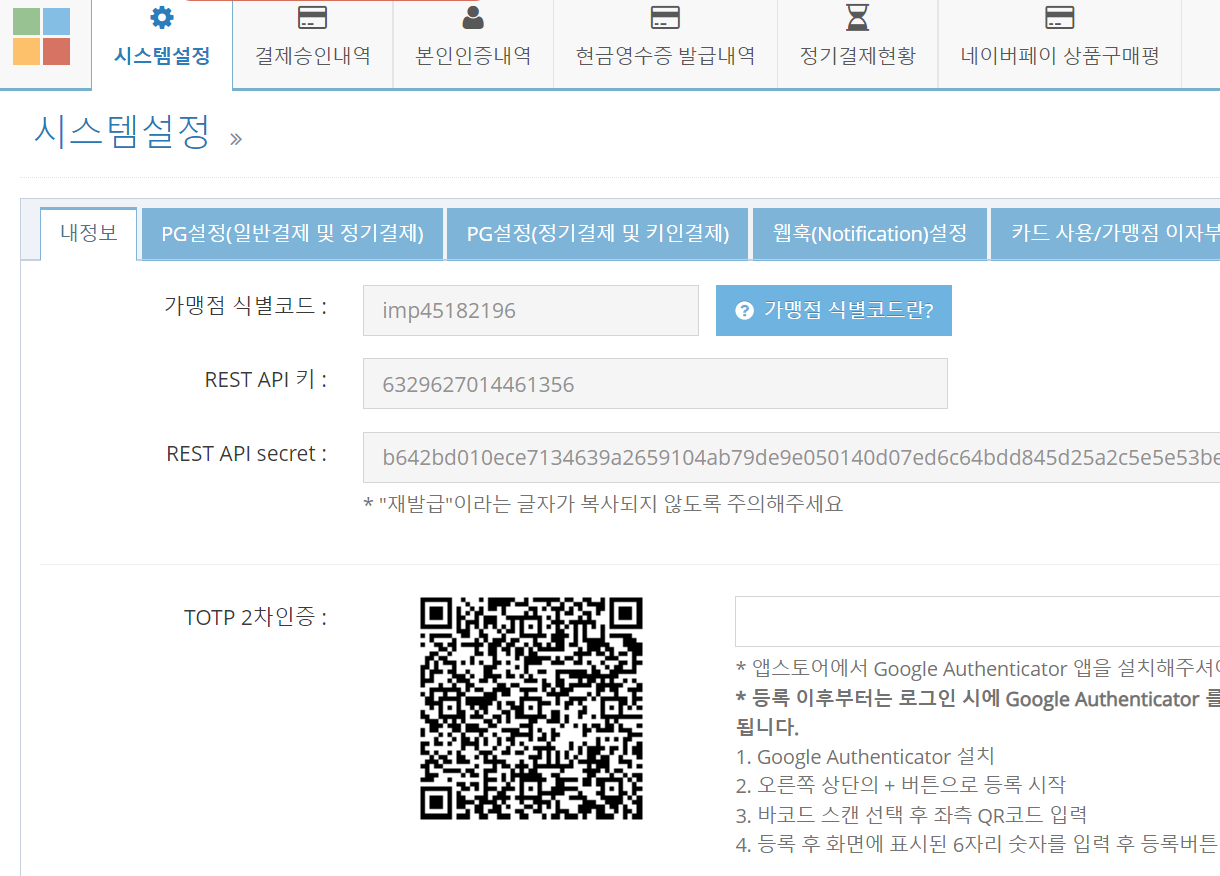Viewport: 1220px width, 876px height.
Task: Click the four-color squares logo
Action: [x=42, y=36]
